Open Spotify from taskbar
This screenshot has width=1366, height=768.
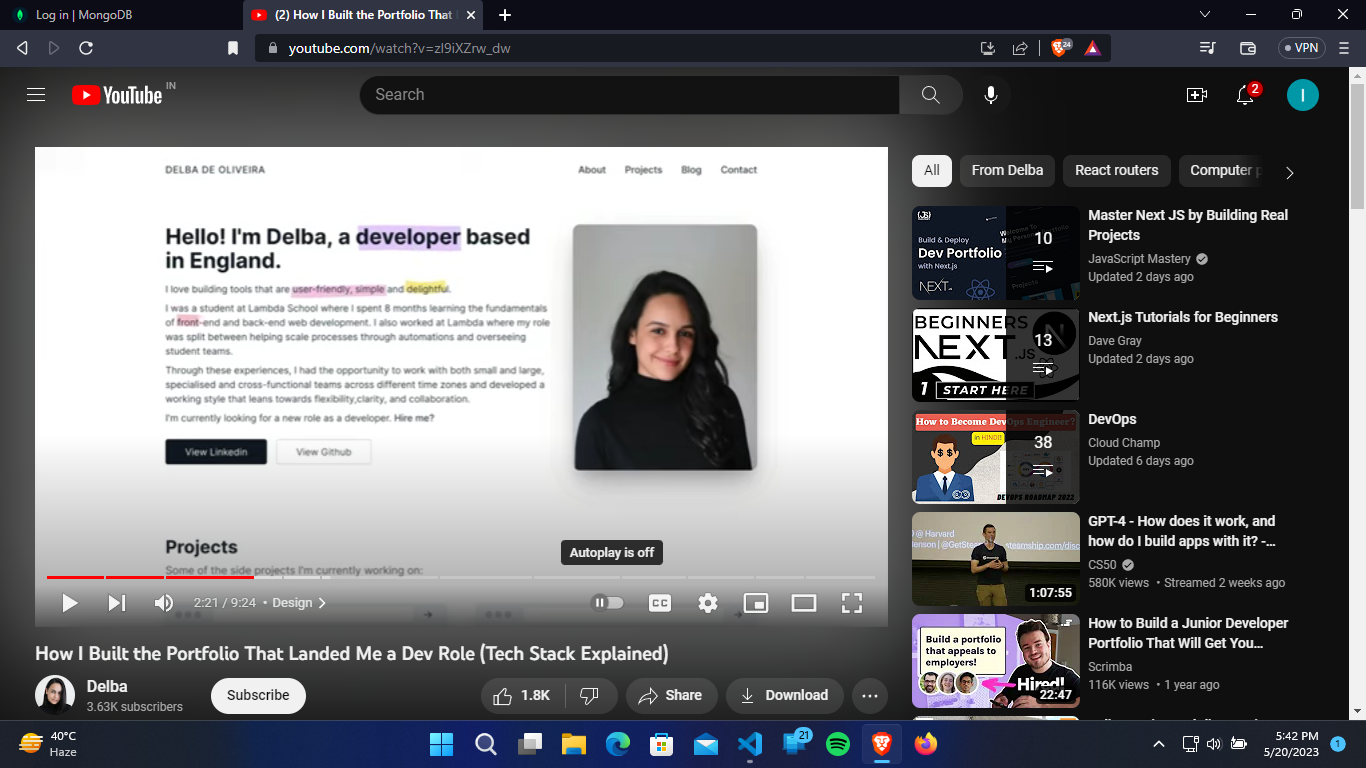click(838, 744)
